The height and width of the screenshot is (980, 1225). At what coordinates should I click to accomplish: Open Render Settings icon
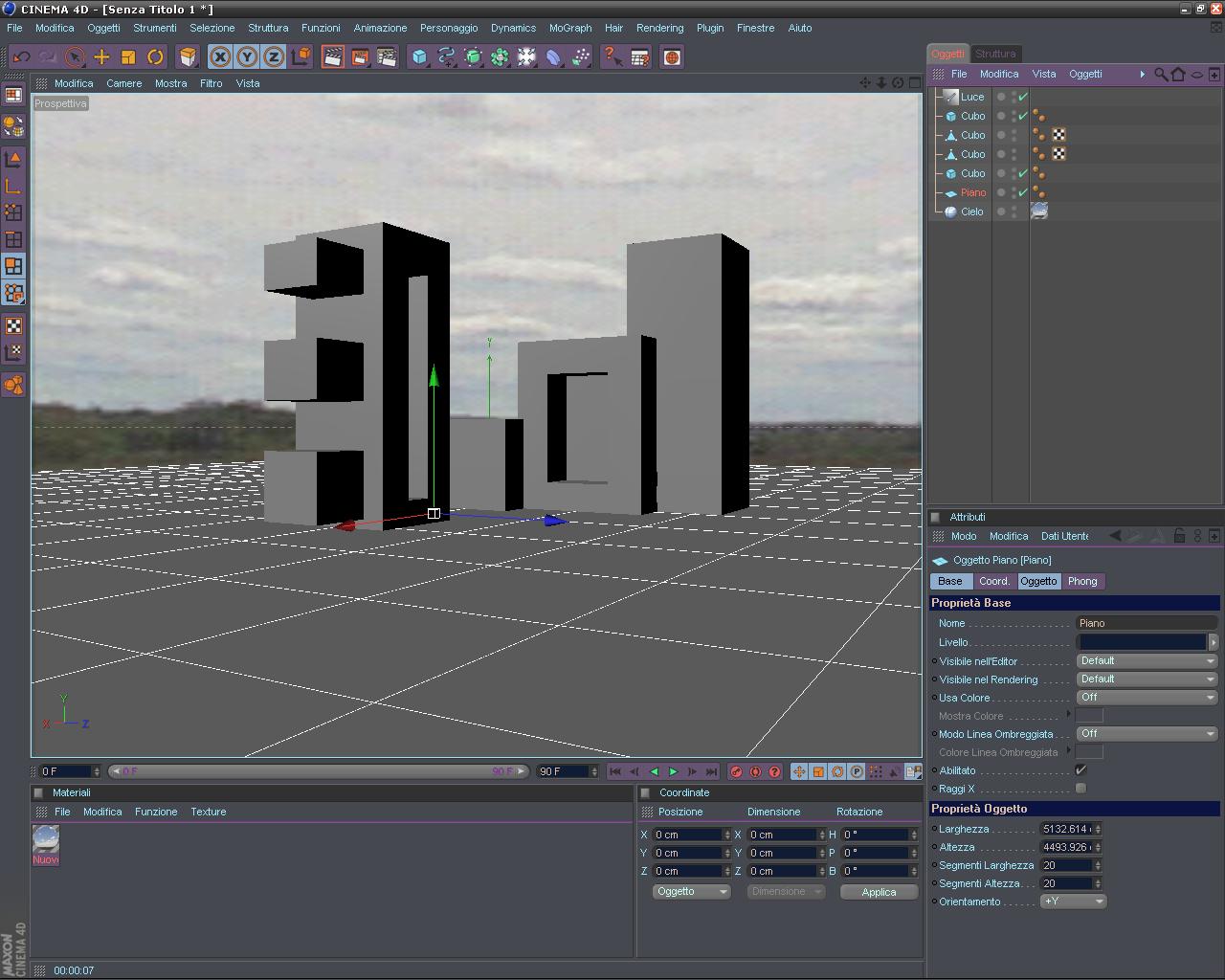click(x=387, y=57)
